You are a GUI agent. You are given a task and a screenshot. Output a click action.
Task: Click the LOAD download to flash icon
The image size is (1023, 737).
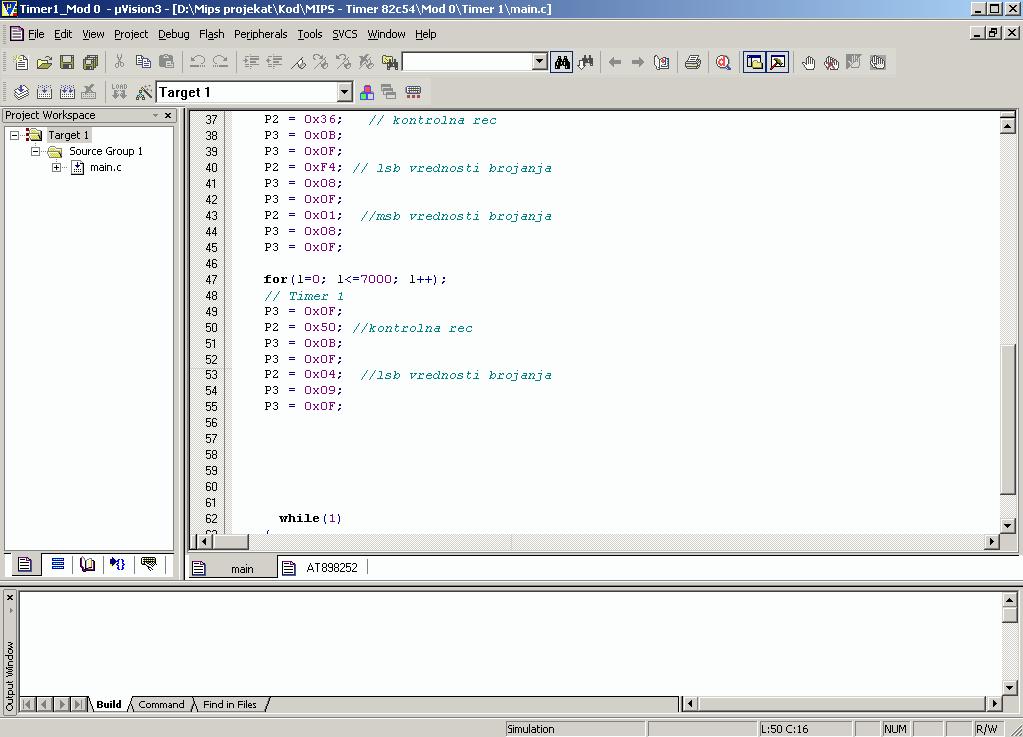pos(119,92)
